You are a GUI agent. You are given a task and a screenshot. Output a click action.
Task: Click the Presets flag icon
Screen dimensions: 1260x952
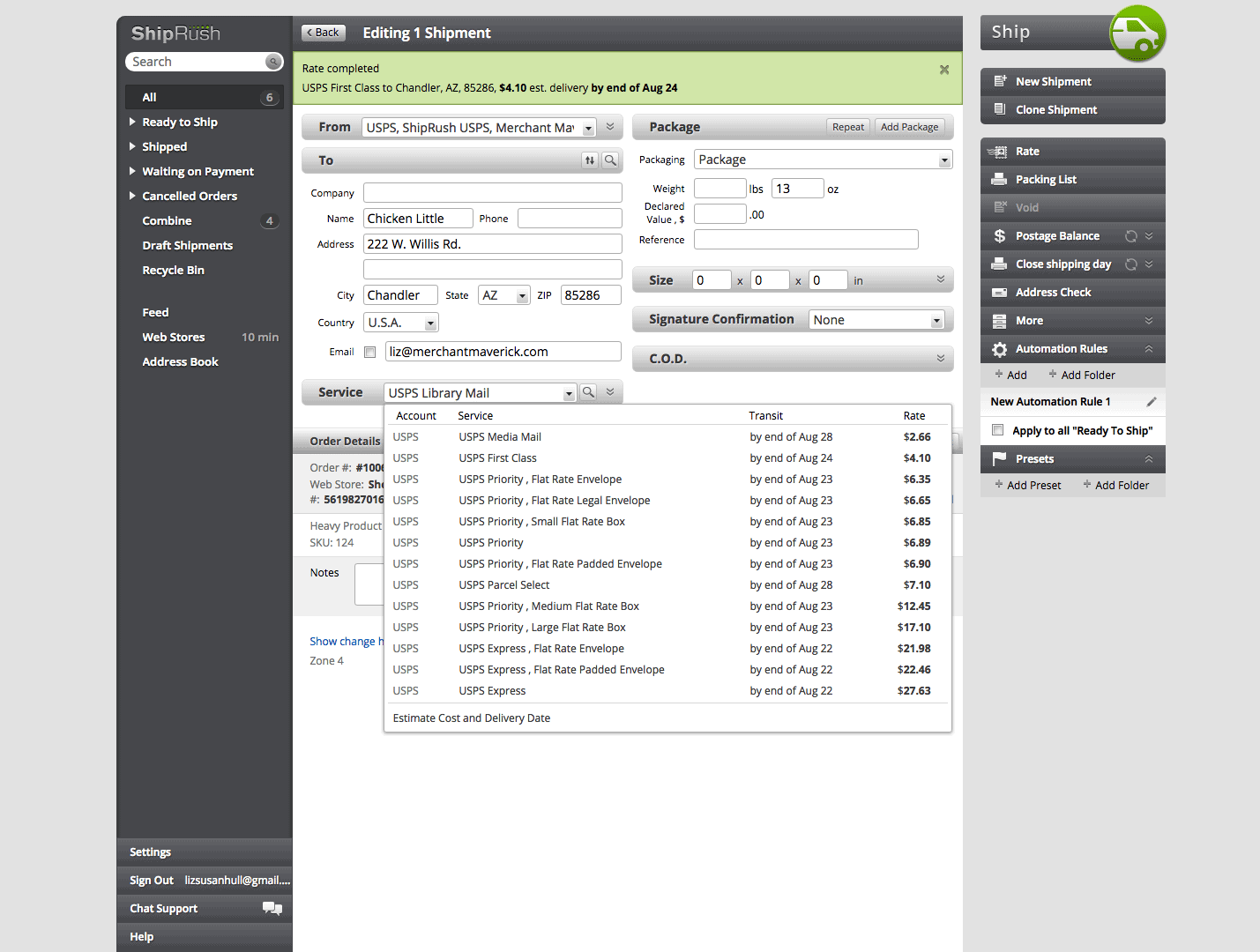pyautogui.click(x=999, y=458)
